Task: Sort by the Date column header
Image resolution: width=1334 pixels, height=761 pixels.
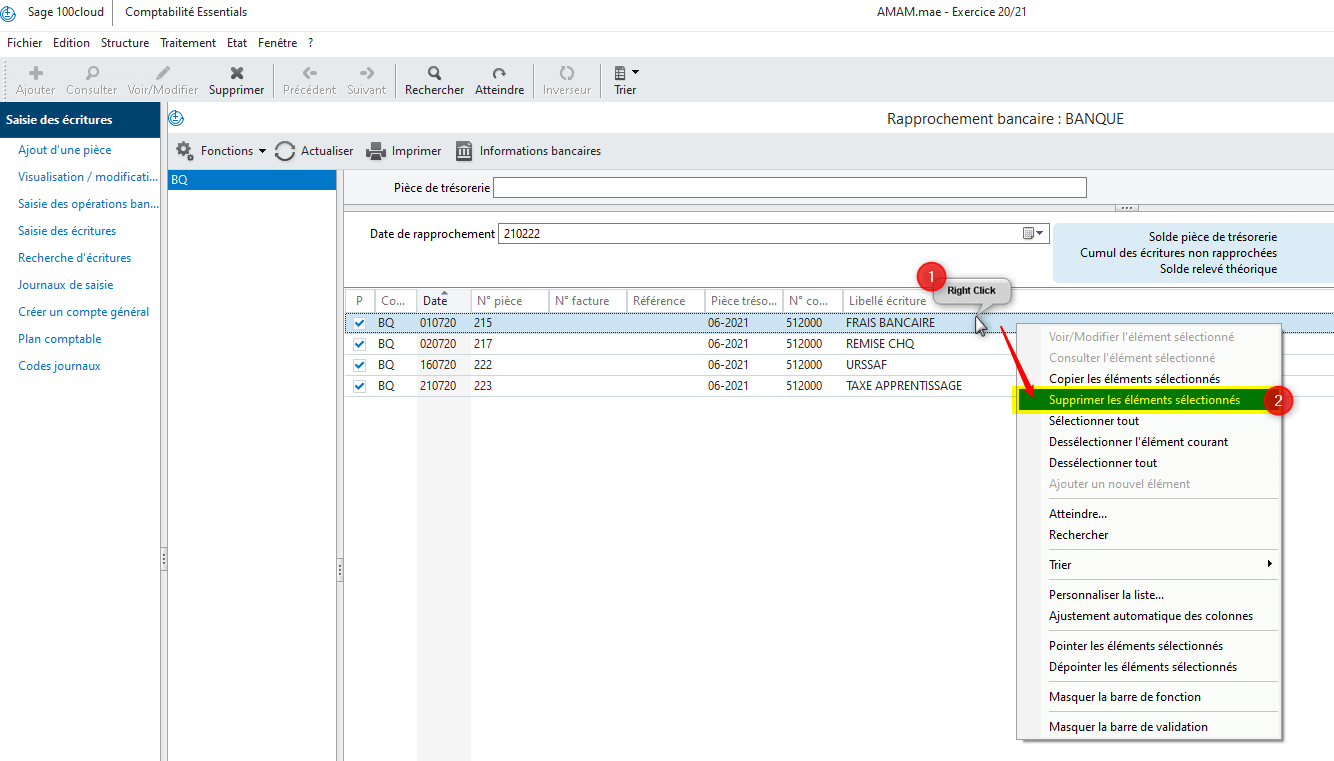Action: click(x=436, y=301)
